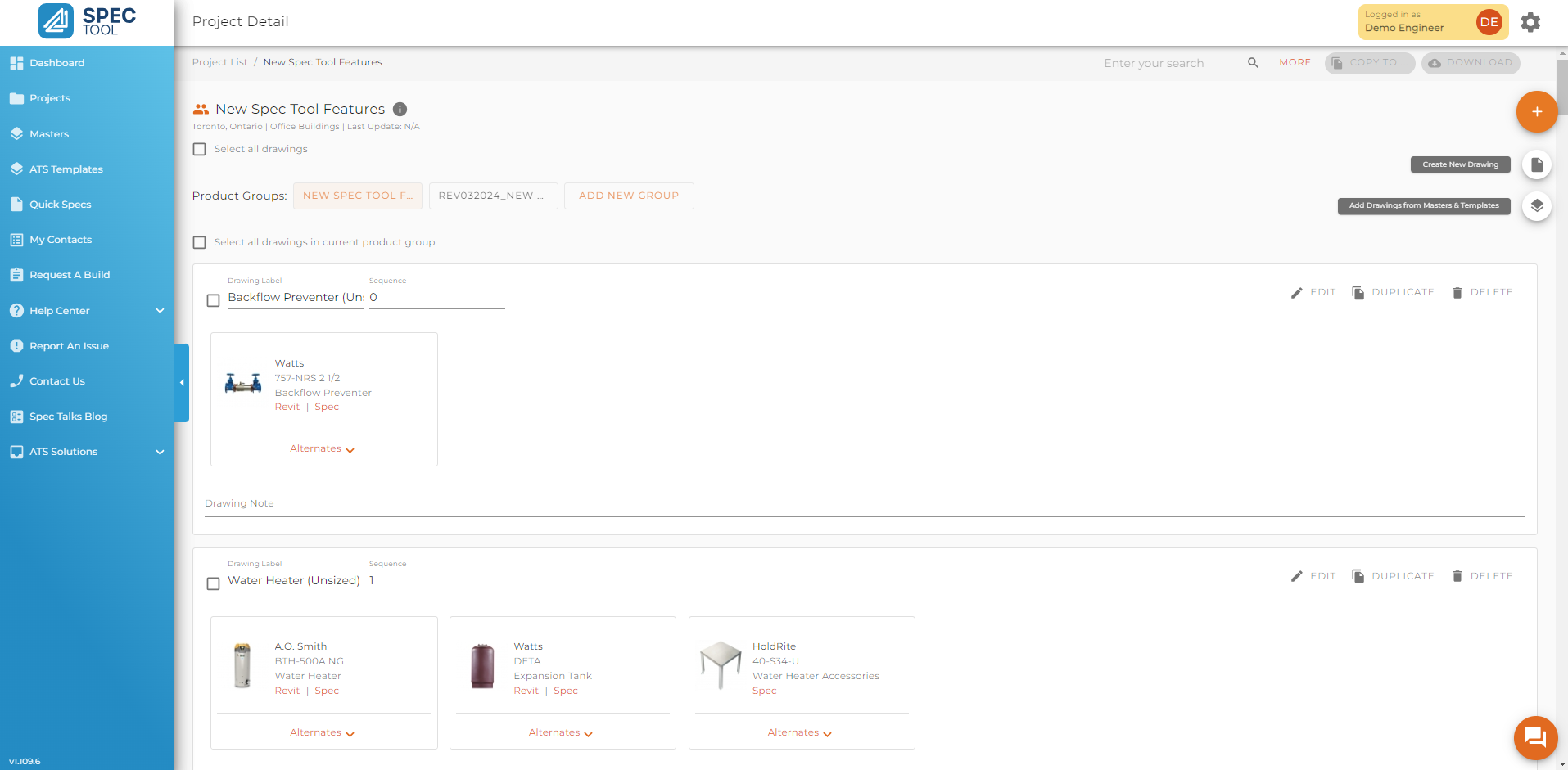Select NEW SPEC TOOL F... product group
Image resolution: width=1568 pixels, height=770 pixels.
point(358,196)
